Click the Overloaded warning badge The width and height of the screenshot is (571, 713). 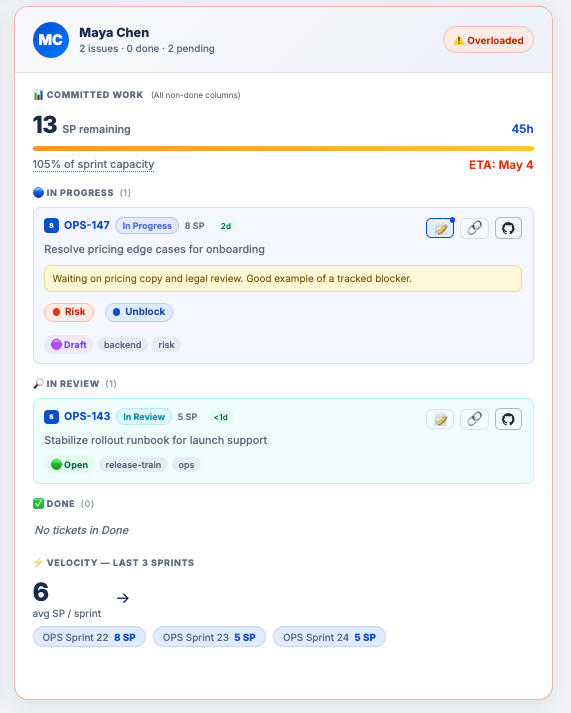pyautogui.click(x=488, y=40)
